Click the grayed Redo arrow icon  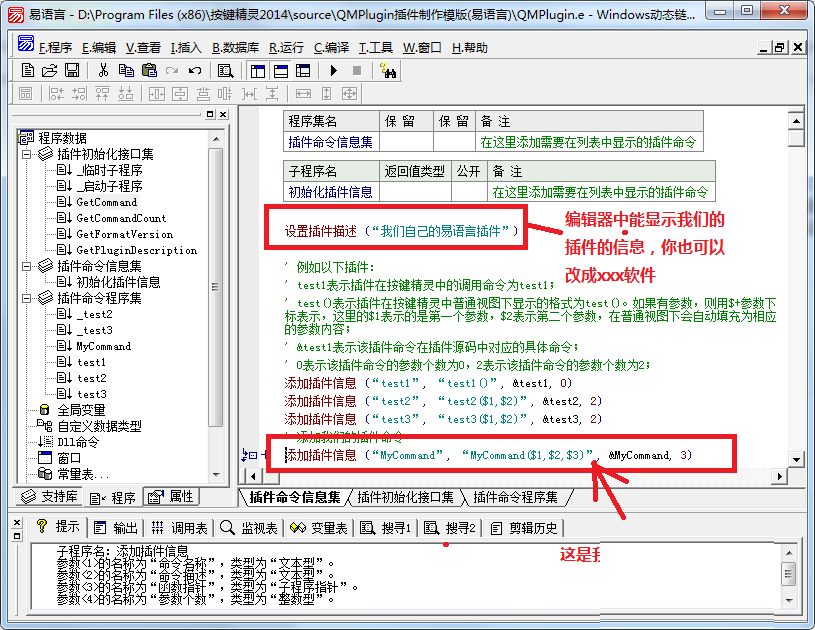172,70
